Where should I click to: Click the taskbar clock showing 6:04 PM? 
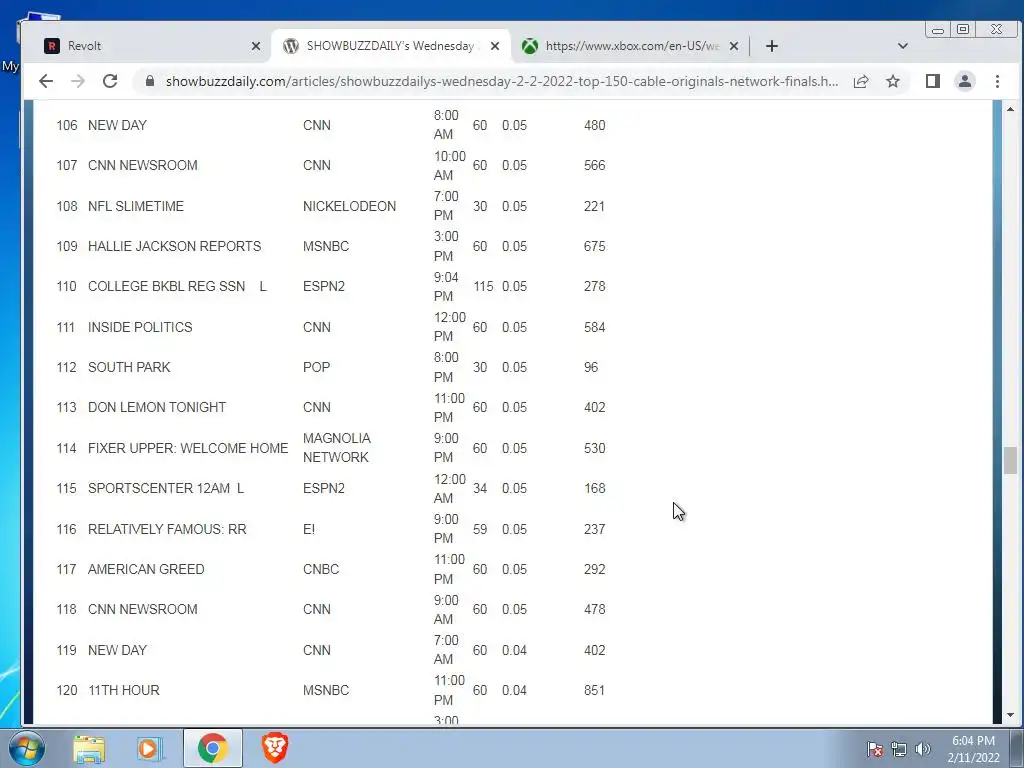973,749
